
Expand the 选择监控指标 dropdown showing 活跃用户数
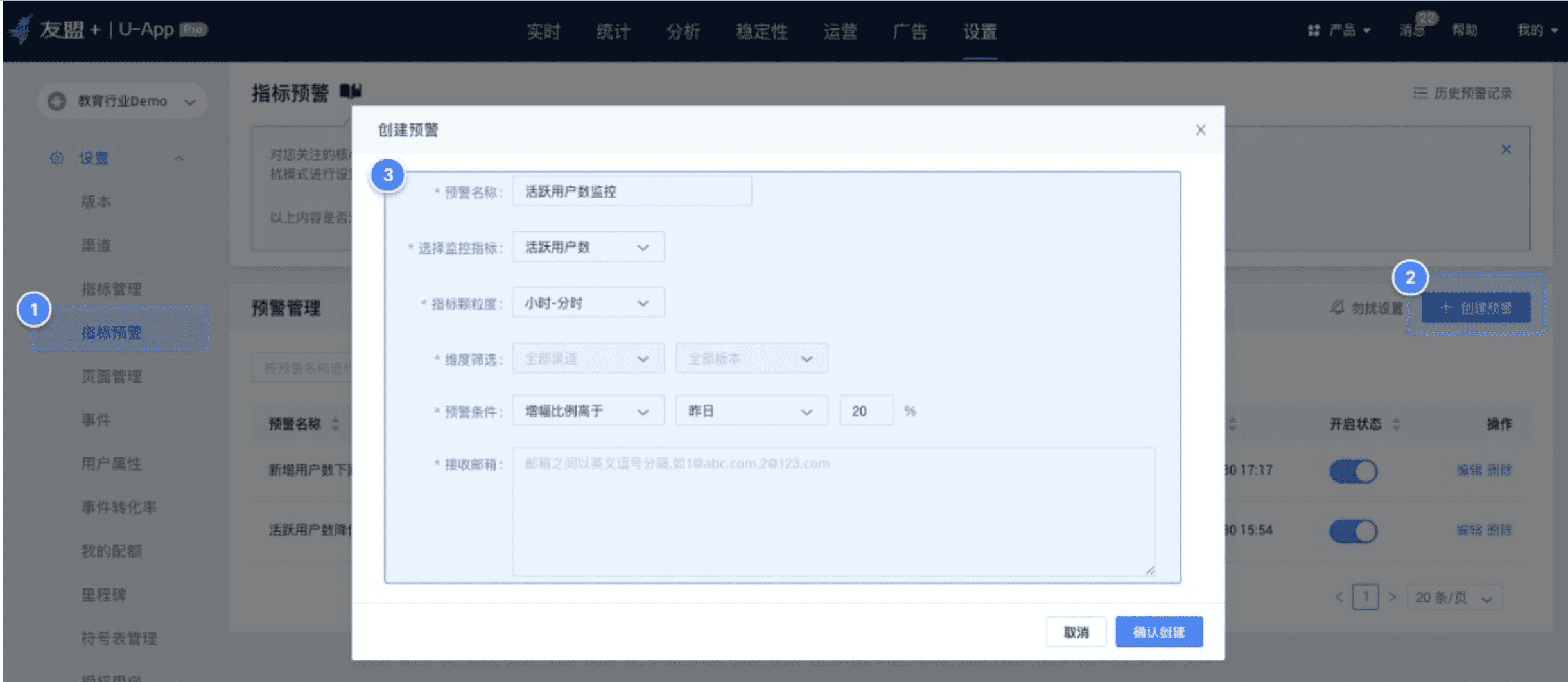pyautogui.click(x=588, y=247)
